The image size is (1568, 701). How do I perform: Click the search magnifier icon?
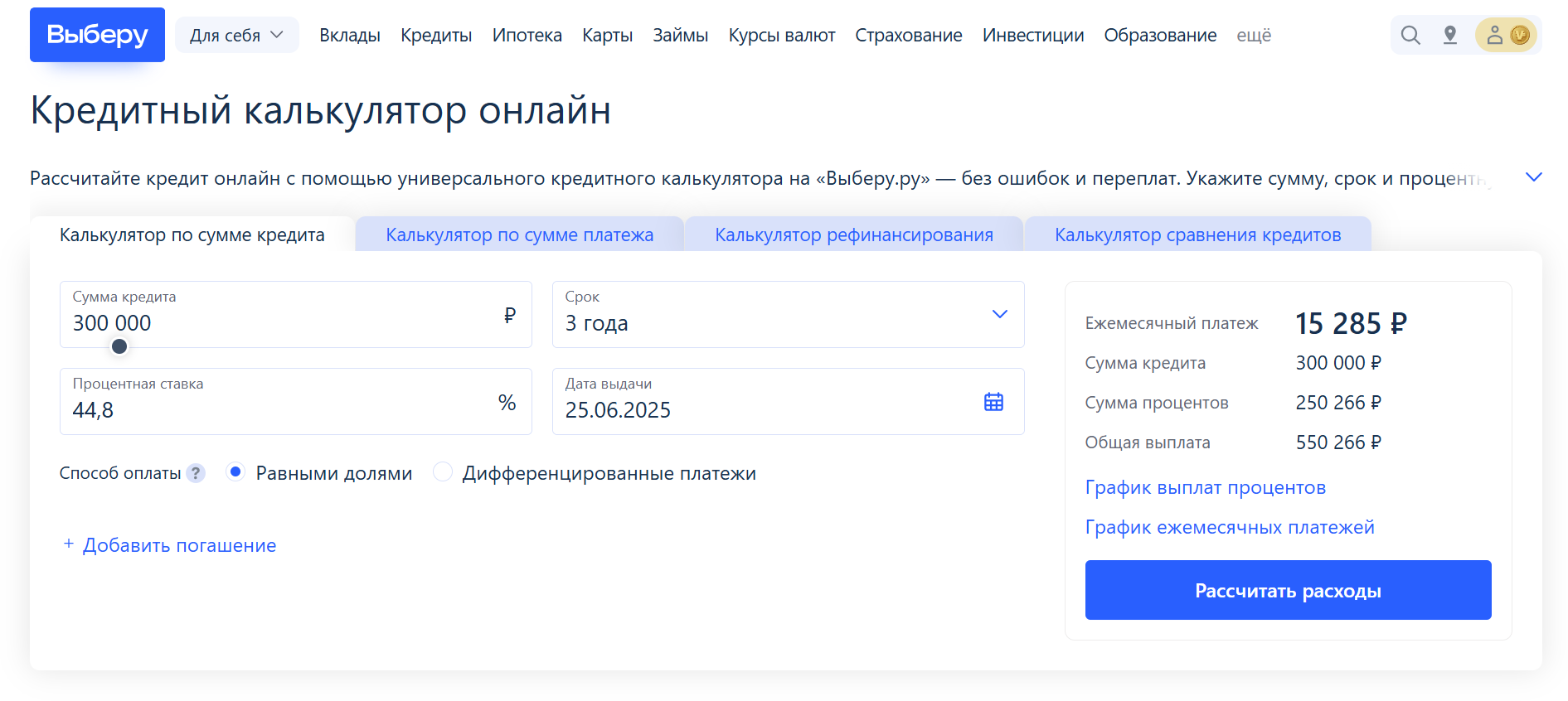[x=1410, y=35]
